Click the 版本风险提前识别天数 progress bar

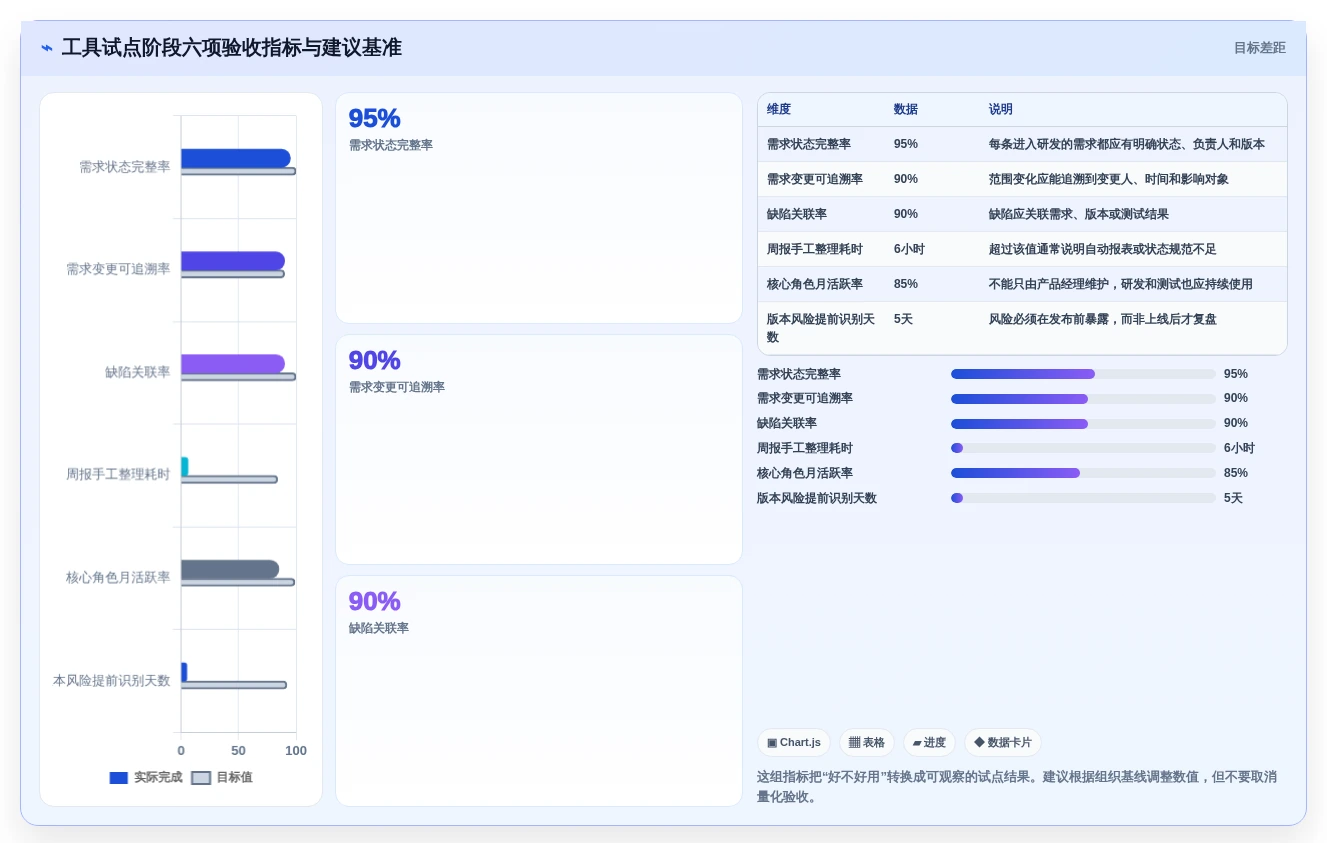click(x=1083, y=498)
